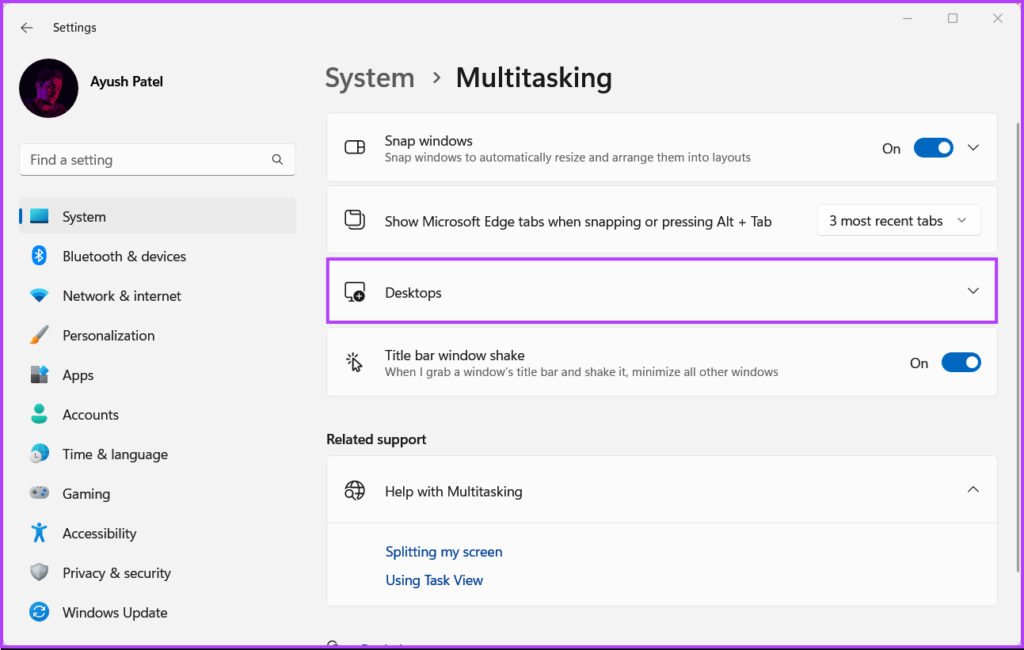This screenshot has height=650, width=1024.
Task: Open Gaming settings
Action: (x=86, y=493)
